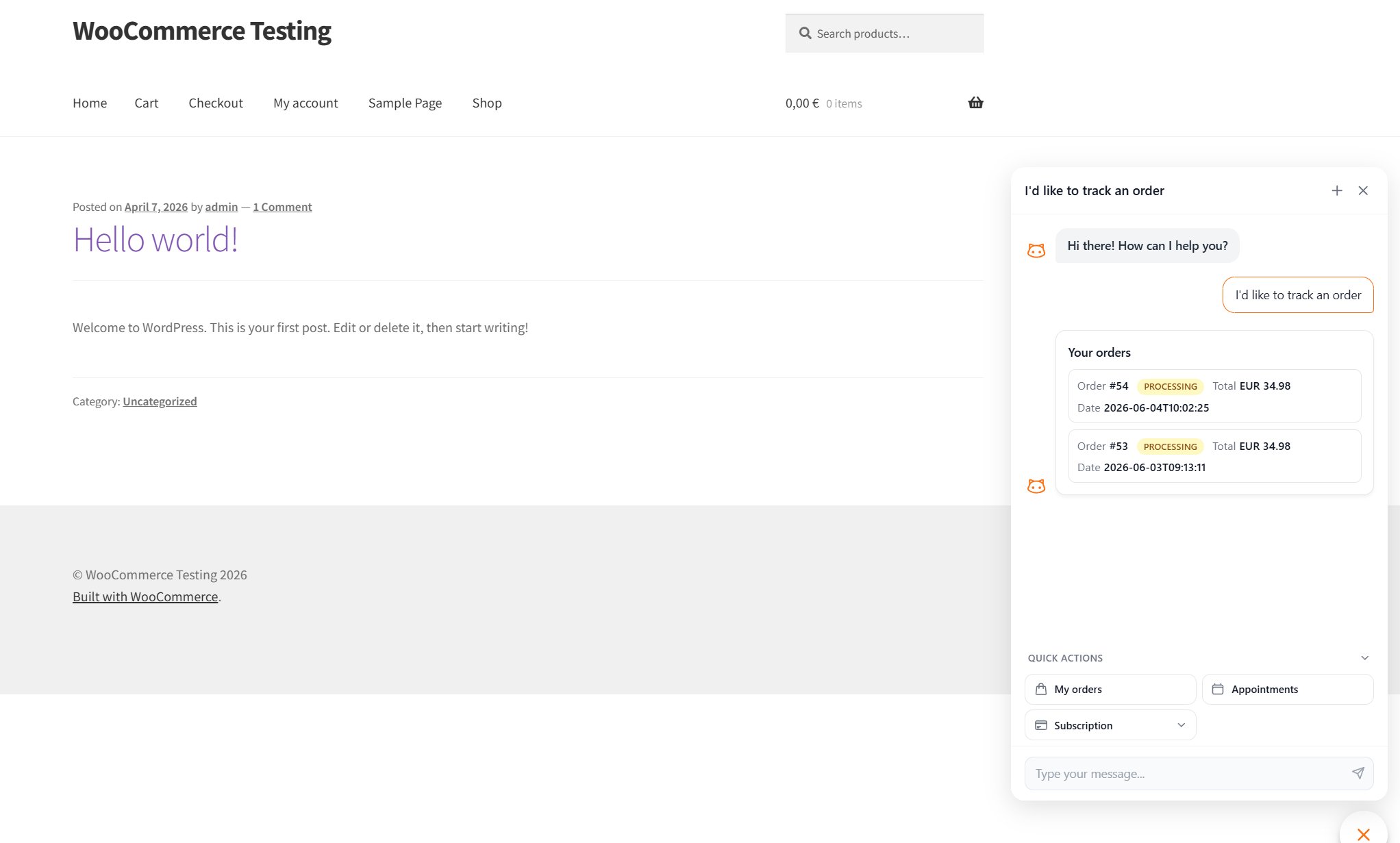
Task: Focus the Type your message field
Action: pos(1199,773)
